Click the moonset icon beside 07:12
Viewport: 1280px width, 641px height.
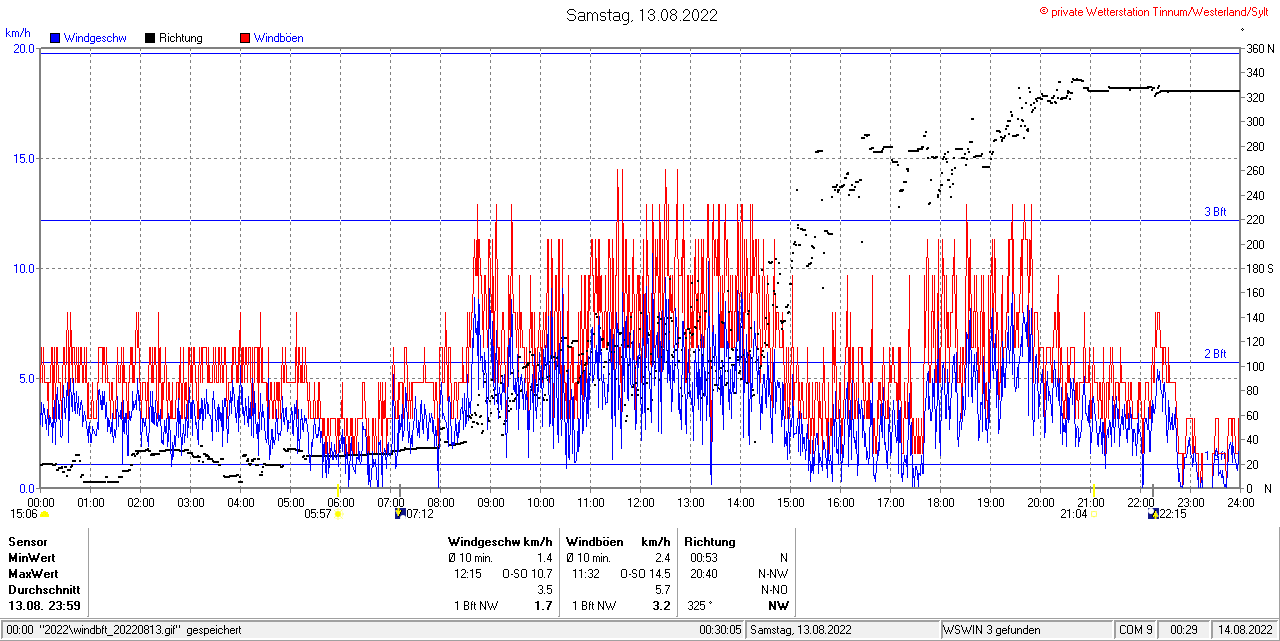tap(400, 514)
